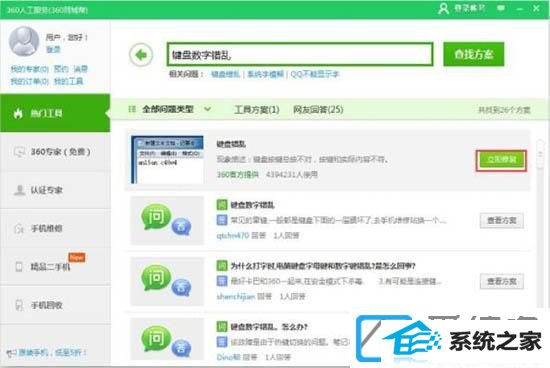
Task: Open related question 键盘错乱 link
Action: click(x=226, y=74)
